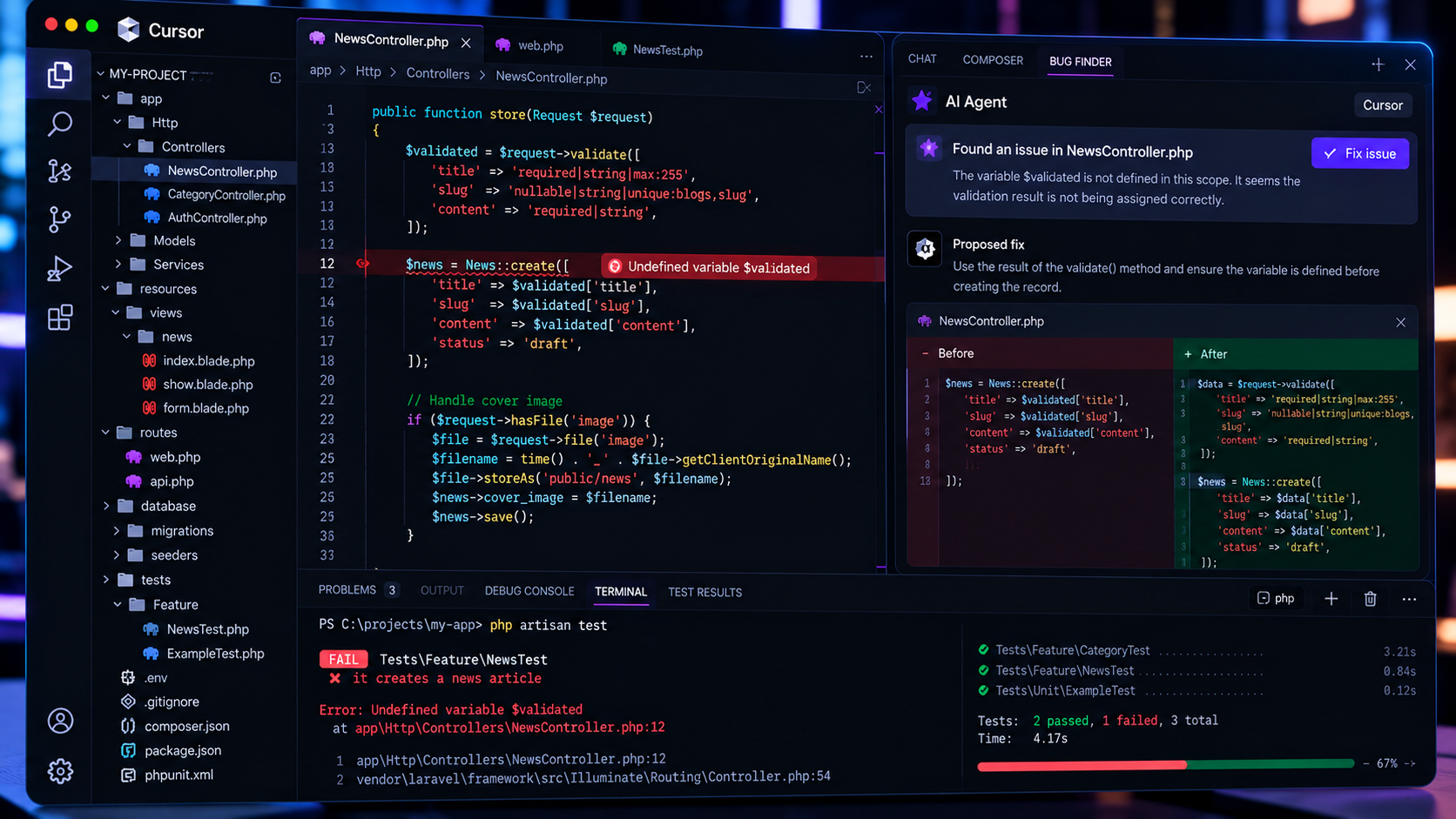Close the NewsController.php diff card

(1400, 323)
